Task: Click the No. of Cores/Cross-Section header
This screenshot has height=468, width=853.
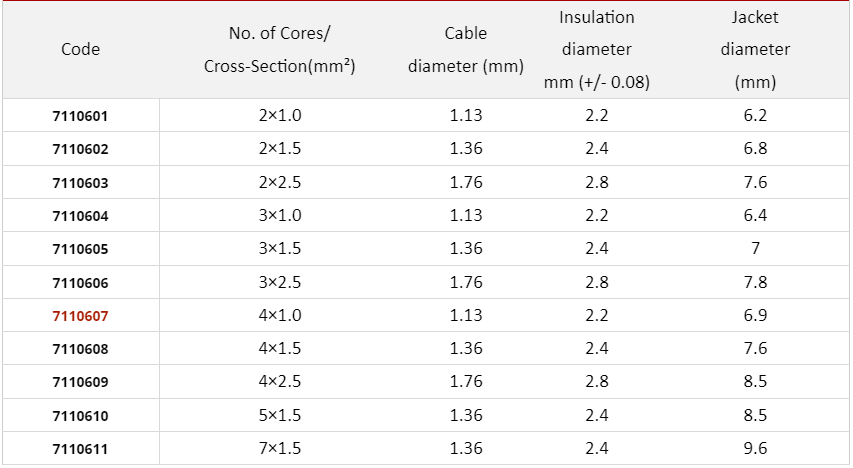Action: (x=280, y=50)
